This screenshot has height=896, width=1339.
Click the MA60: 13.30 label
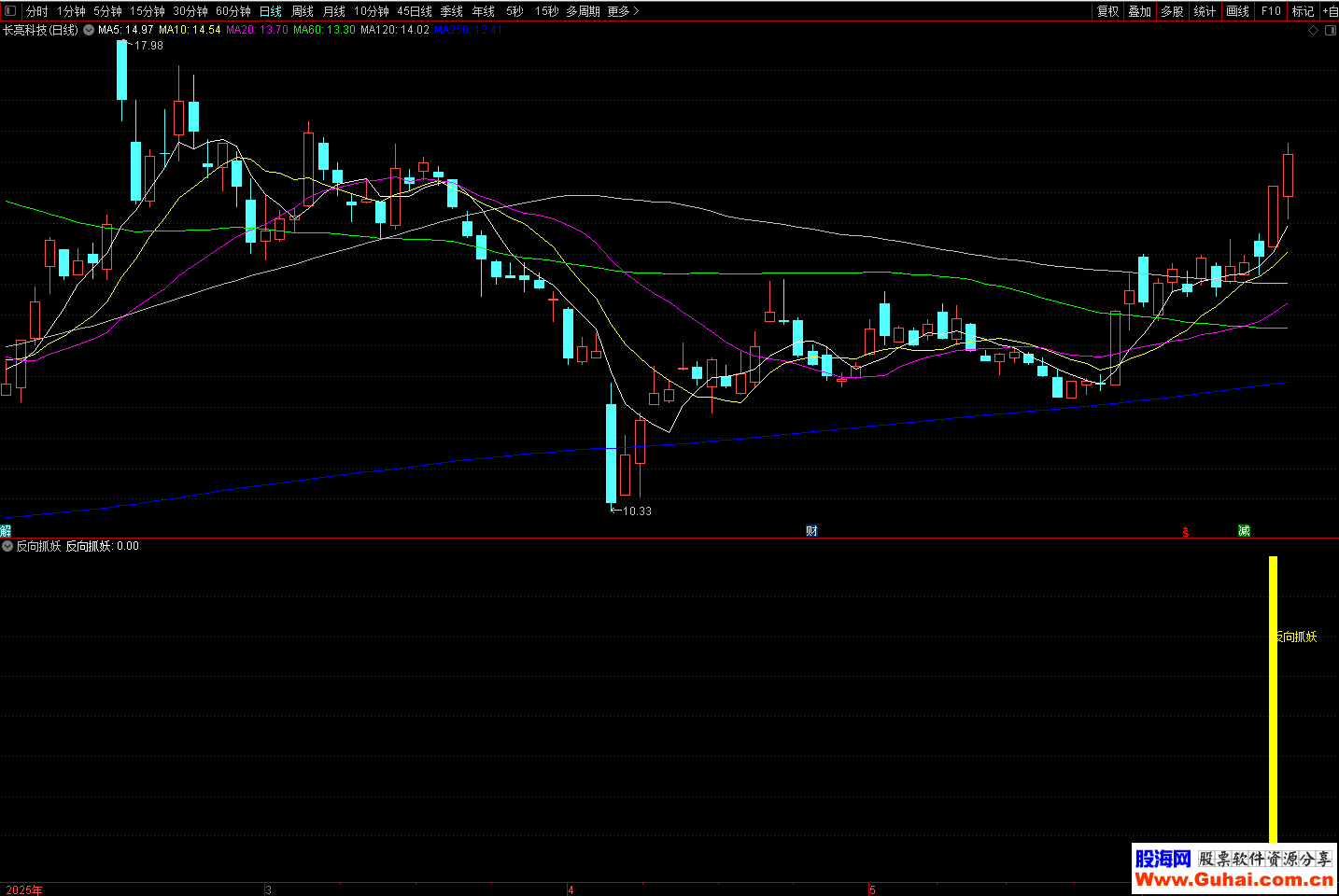[x=324, y=30]
